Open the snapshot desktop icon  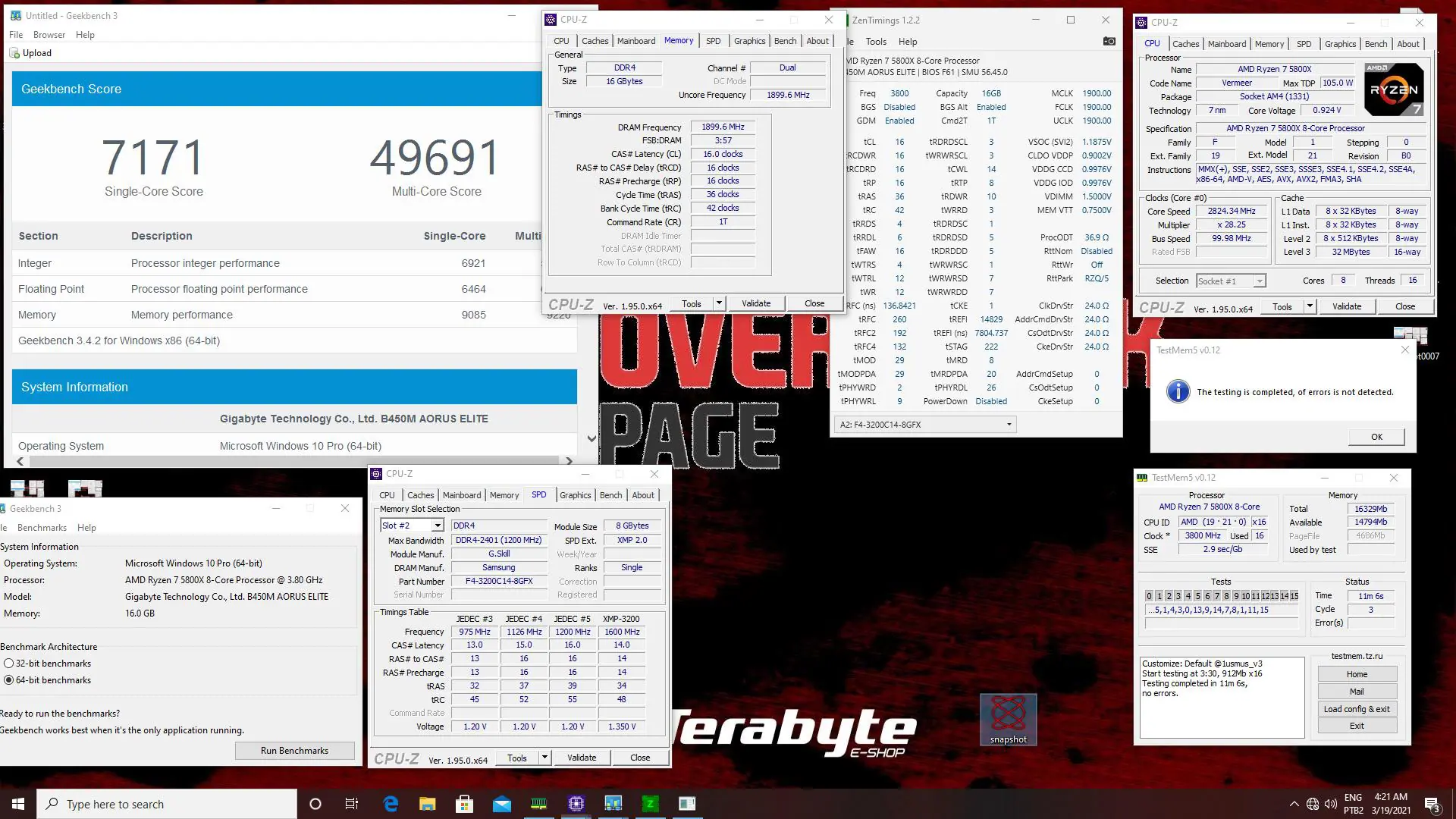pyautogui.click(x=1008, y=719)
